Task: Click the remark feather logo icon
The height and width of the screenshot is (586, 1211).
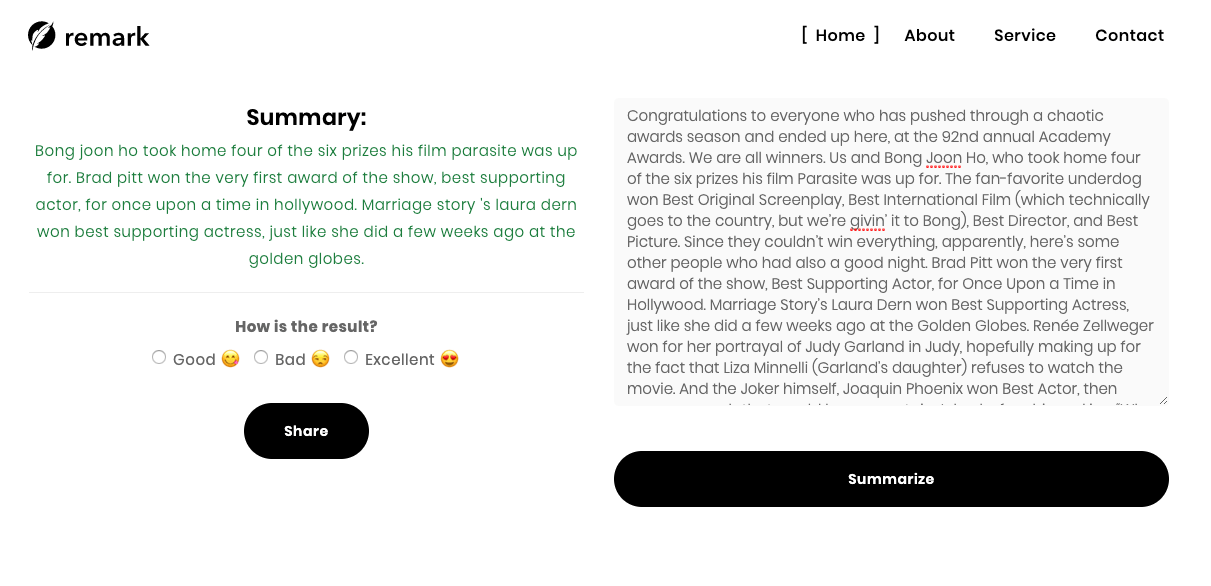Action: 42,36
